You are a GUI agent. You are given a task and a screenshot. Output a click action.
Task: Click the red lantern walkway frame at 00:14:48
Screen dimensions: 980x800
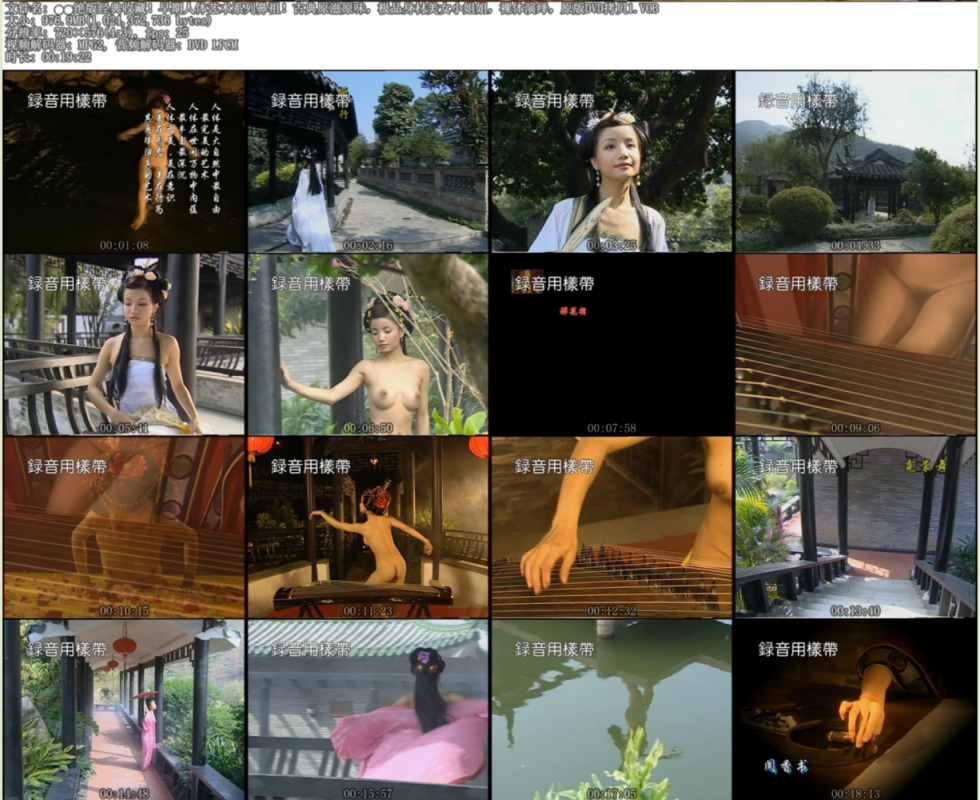(x=124, y=710)
